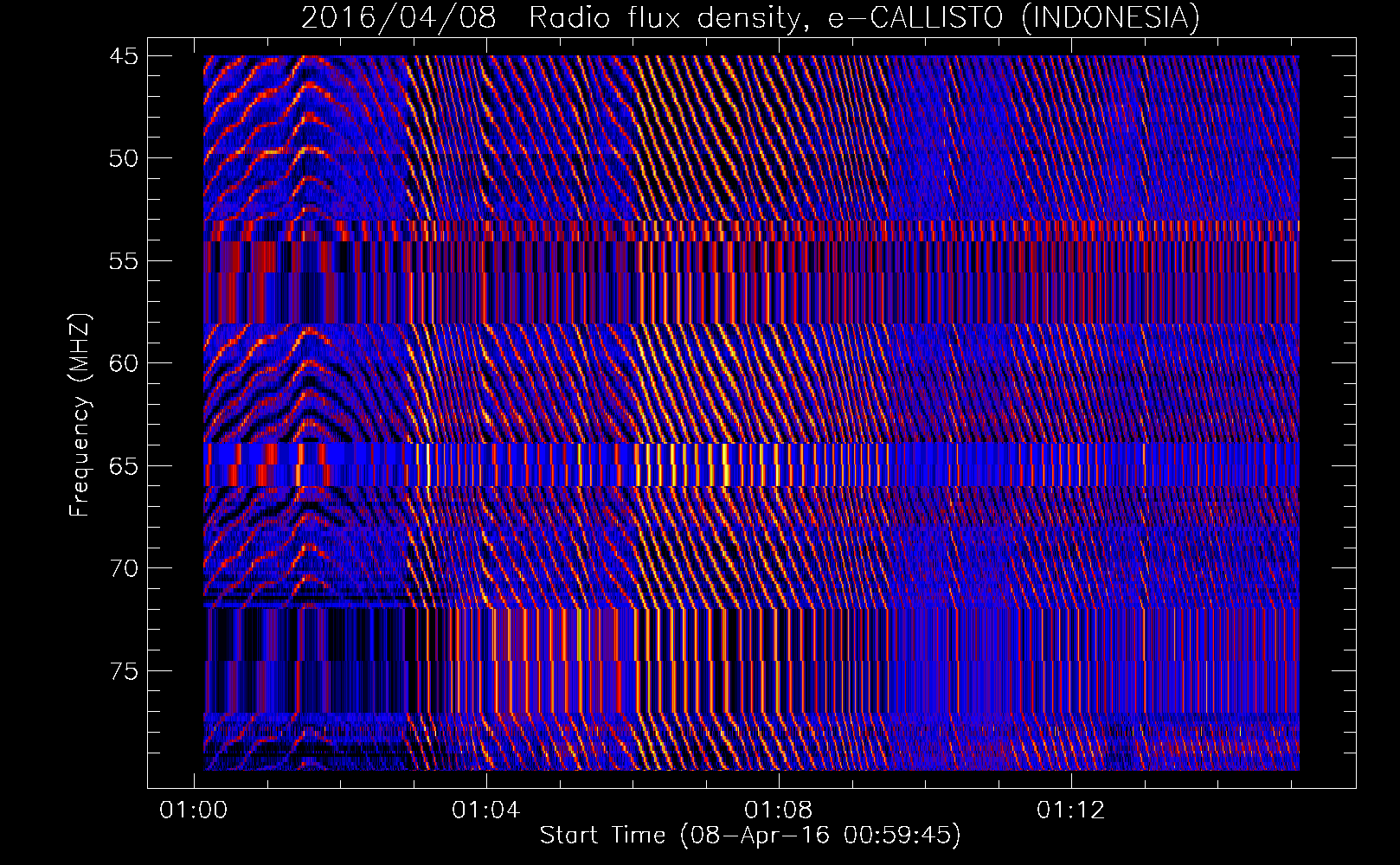Image resolution: width=1400 pixels, height=865 pixels.
Task: Click the 01:04 time tick label
Action: click(486, 811)
